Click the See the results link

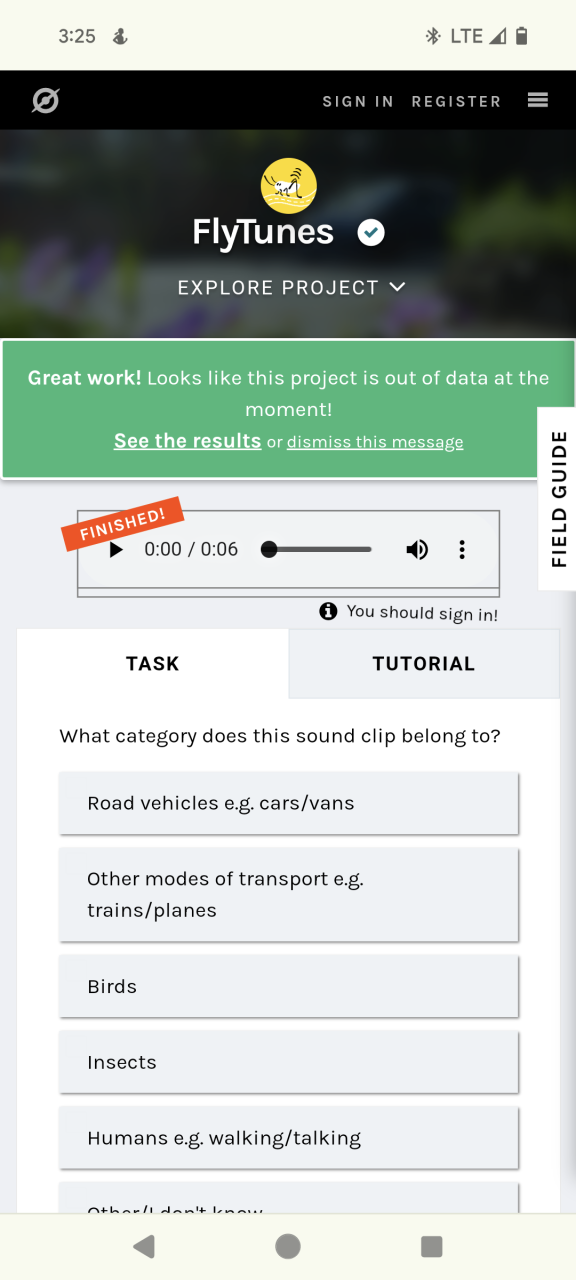pos(187,441)
